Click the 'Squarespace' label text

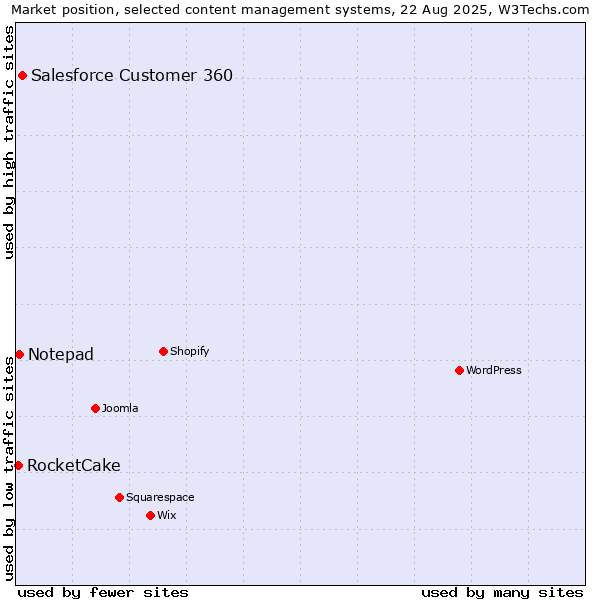(160, 497)
